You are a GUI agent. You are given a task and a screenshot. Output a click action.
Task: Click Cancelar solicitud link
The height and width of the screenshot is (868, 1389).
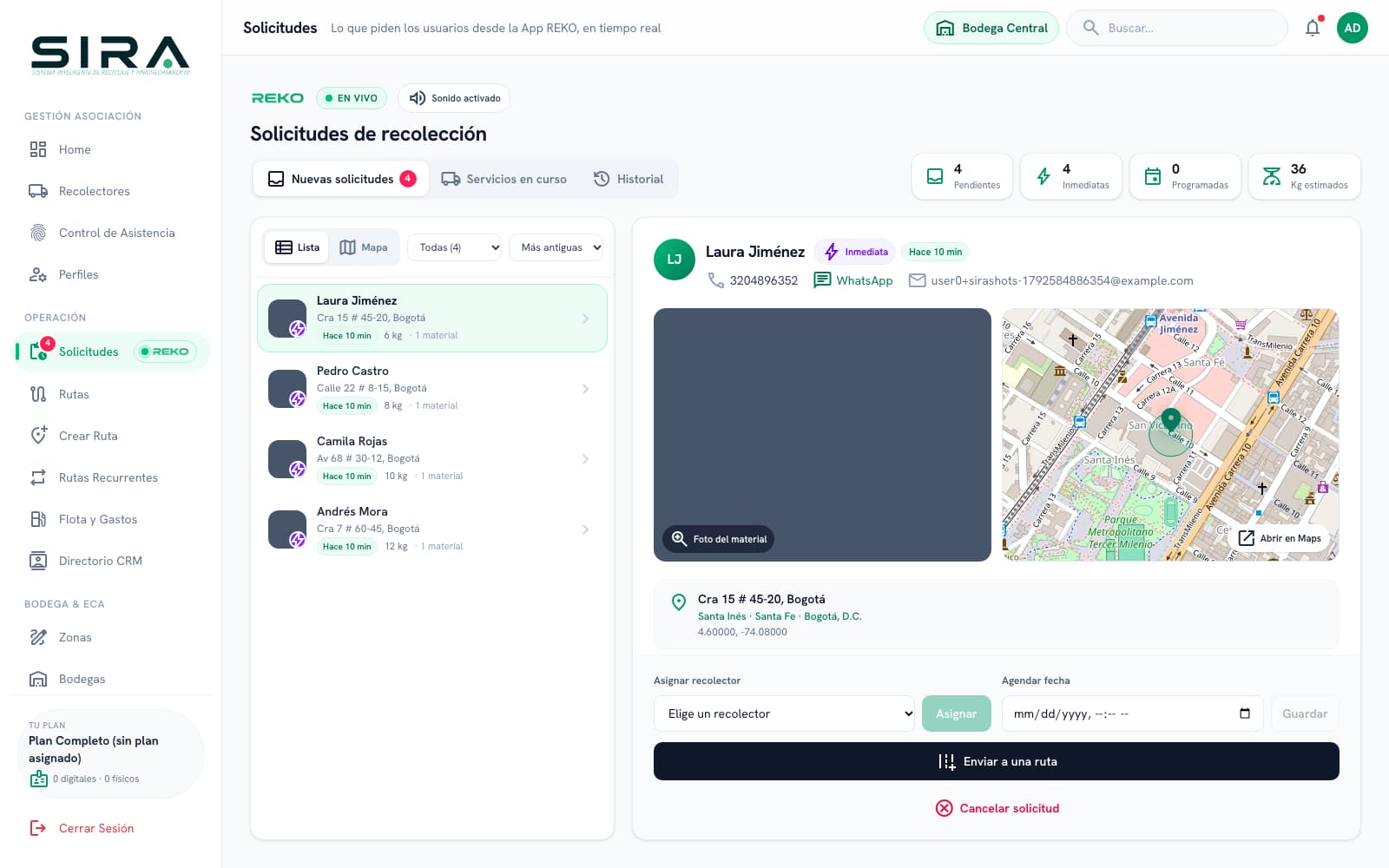coord(997,808)
